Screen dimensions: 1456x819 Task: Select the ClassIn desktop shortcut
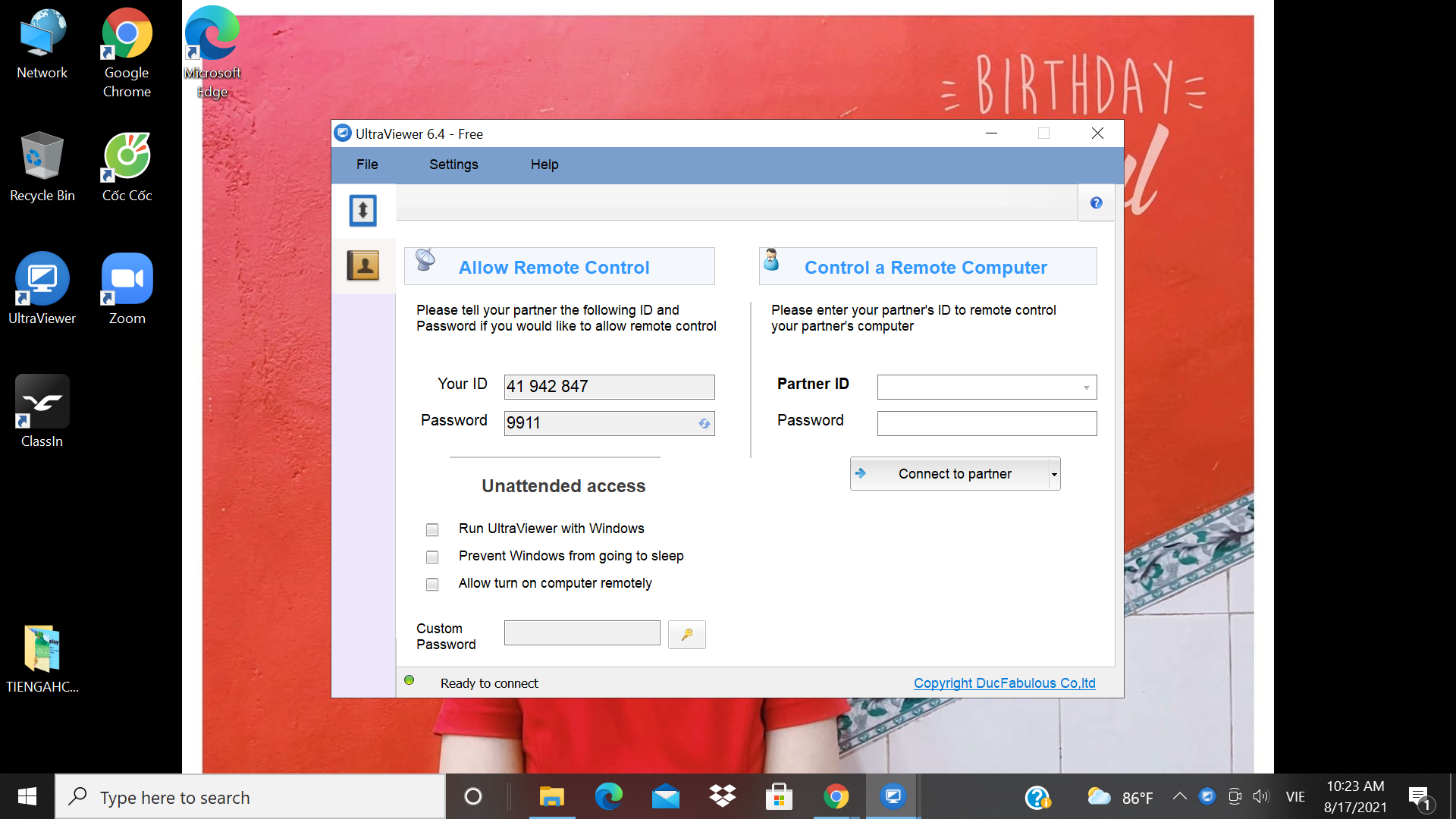tap(42, 412)
